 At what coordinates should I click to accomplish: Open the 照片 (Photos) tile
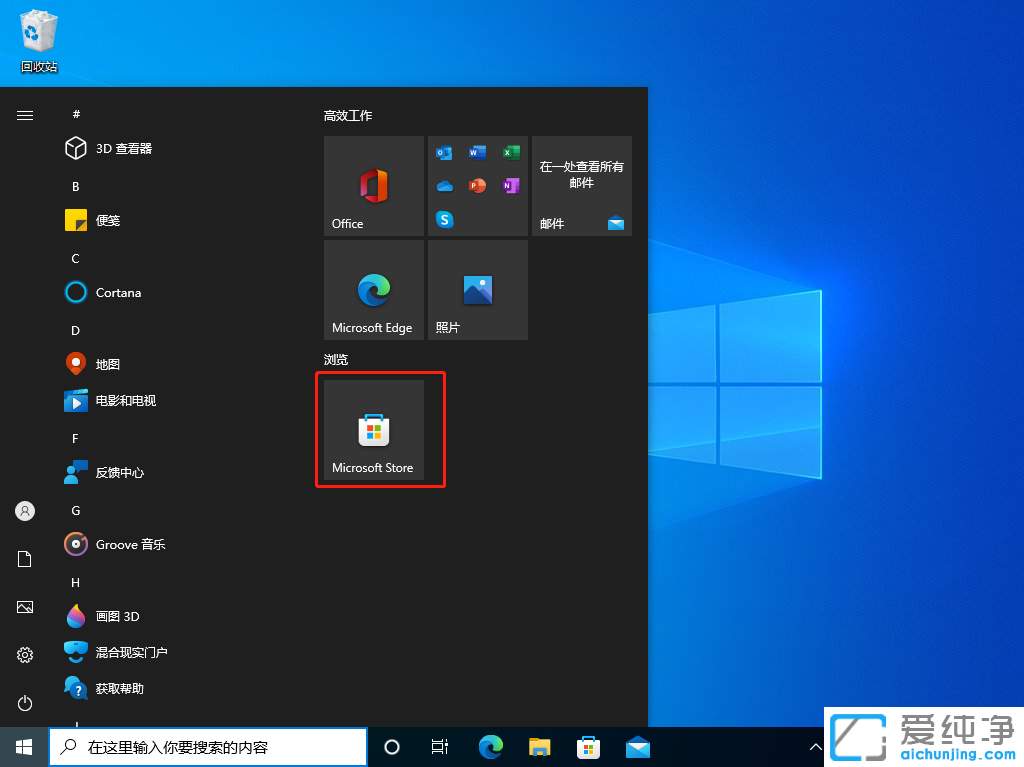477,289
